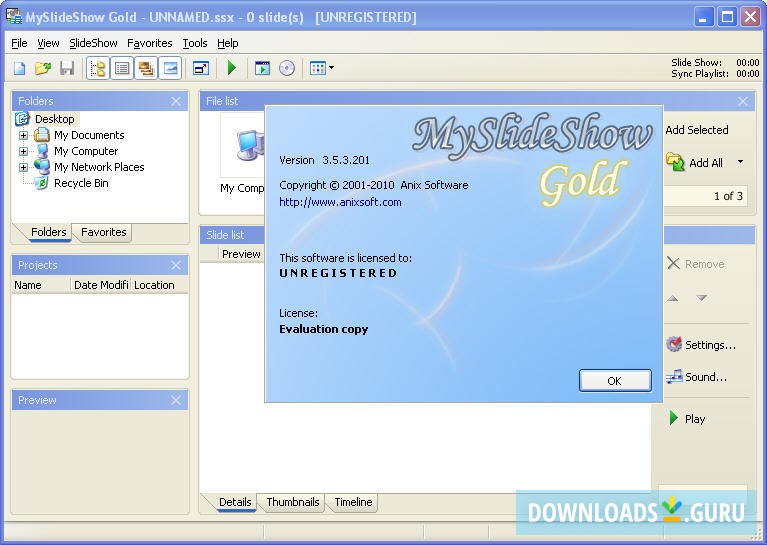Image resolution: width=767 pixels, height=545 pixels.
Task: Click the MySlideShow title bar app icon
Action: (x=14, y=17)
